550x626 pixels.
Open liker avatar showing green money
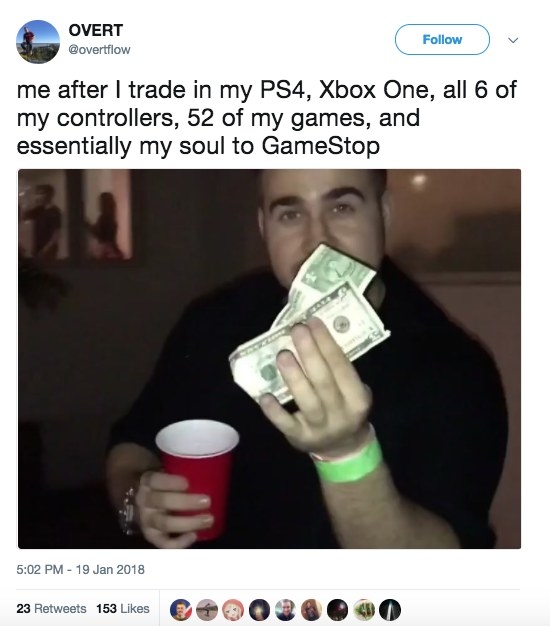click(364, 610)
